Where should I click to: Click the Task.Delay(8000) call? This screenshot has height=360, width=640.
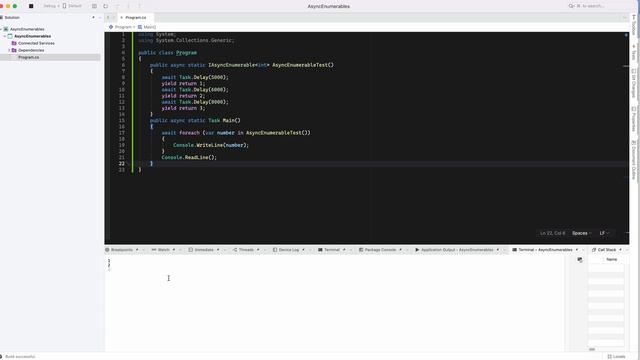coord(202,102)
